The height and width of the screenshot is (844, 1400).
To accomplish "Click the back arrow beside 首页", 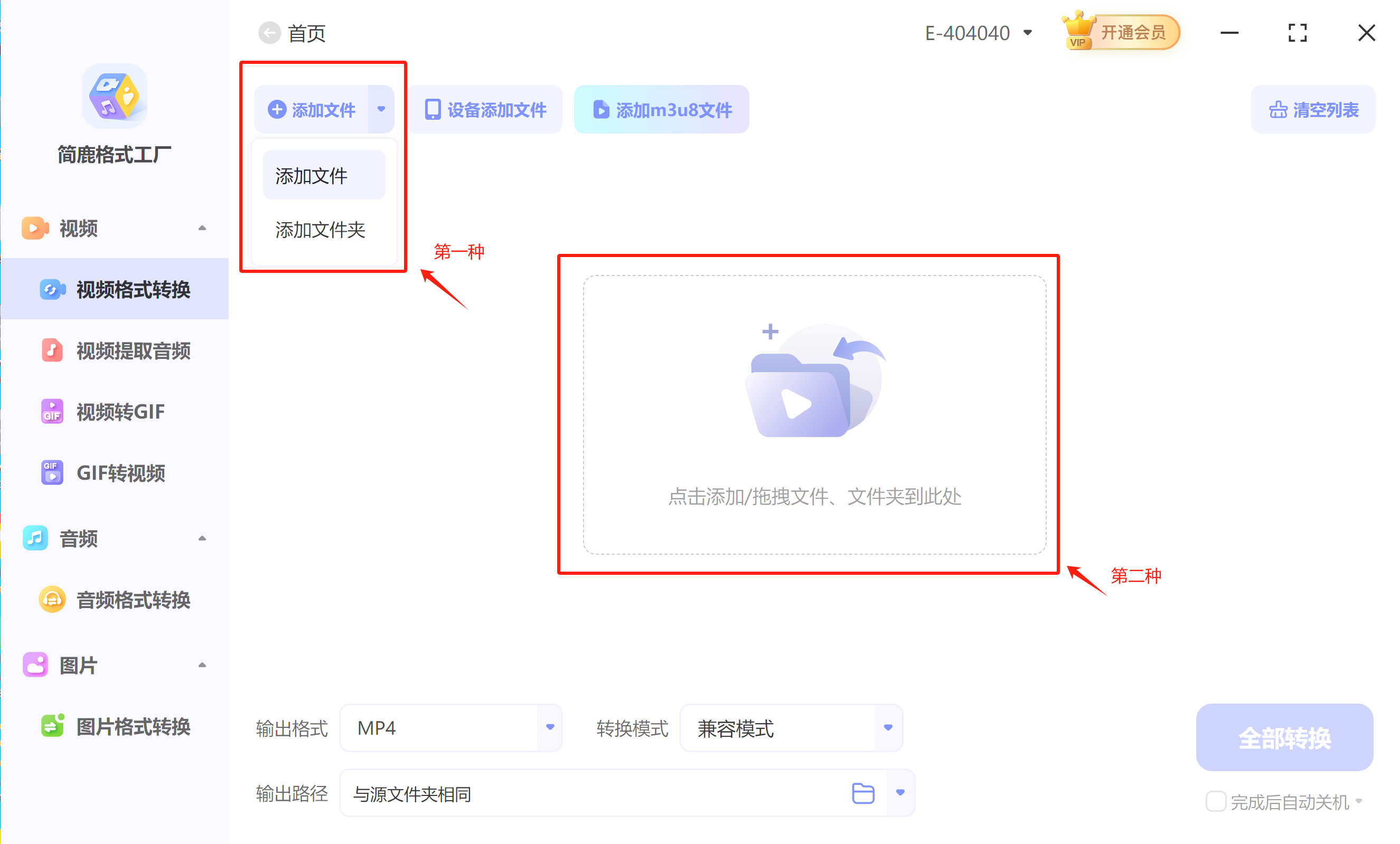I will click(x=269, y=33).
